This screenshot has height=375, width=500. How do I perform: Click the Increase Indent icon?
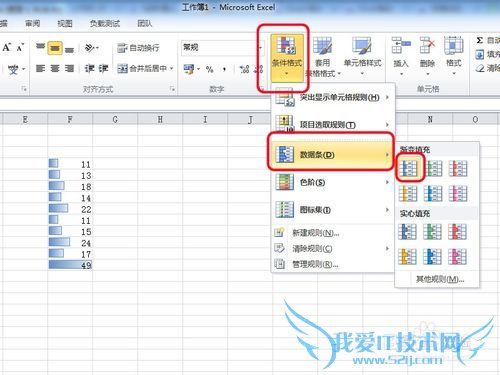[x=103, y=69]
